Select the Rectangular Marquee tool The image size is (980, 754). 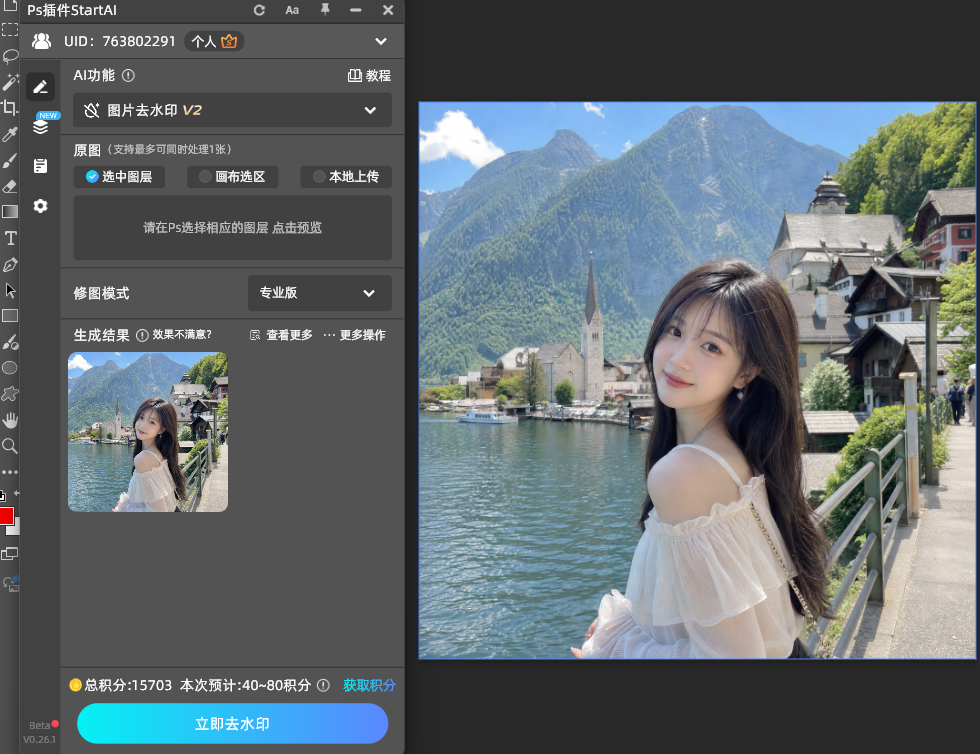(9, 29)
